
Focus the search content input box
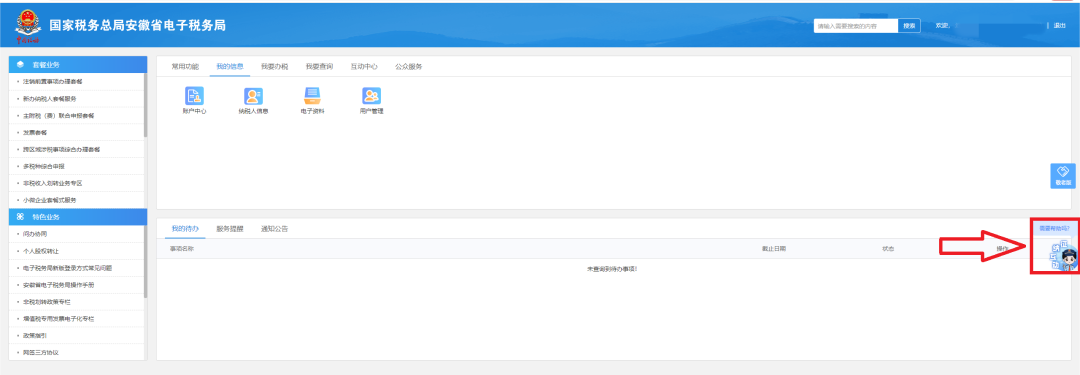point(856,26)
